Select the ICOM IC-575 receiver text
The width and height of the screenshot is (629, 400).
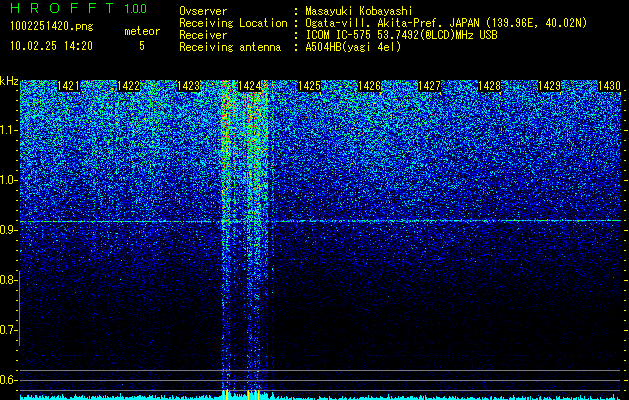[401, 35]
